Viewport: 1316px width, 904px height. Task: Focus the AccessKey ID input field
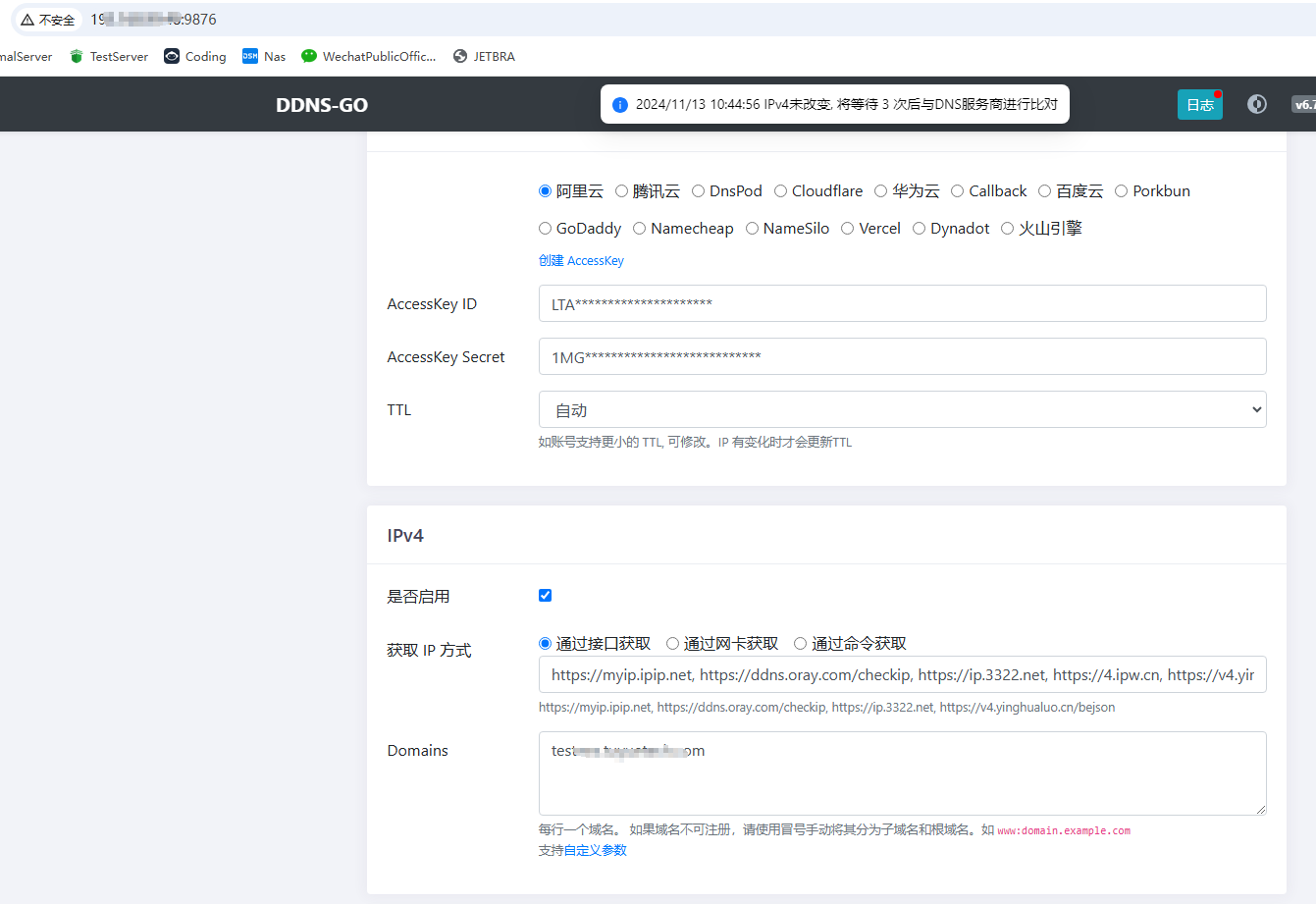[x=902, y=303]
